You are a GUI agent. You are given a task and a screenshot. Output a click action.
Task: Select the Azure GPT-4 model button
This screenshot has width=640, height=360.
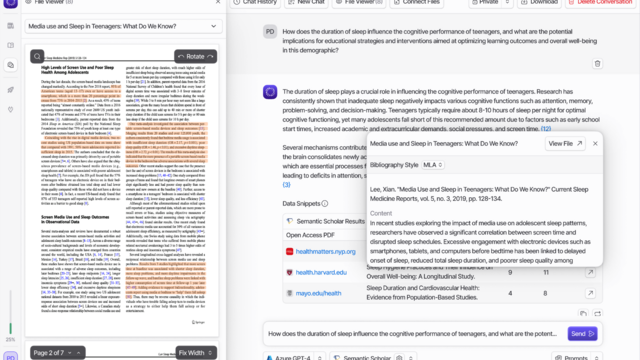(x=289, y=358)
